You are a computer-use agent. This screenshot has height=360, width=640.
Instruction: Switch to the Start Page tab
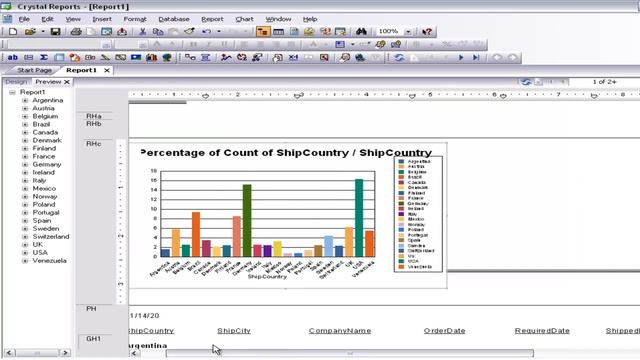34,70
